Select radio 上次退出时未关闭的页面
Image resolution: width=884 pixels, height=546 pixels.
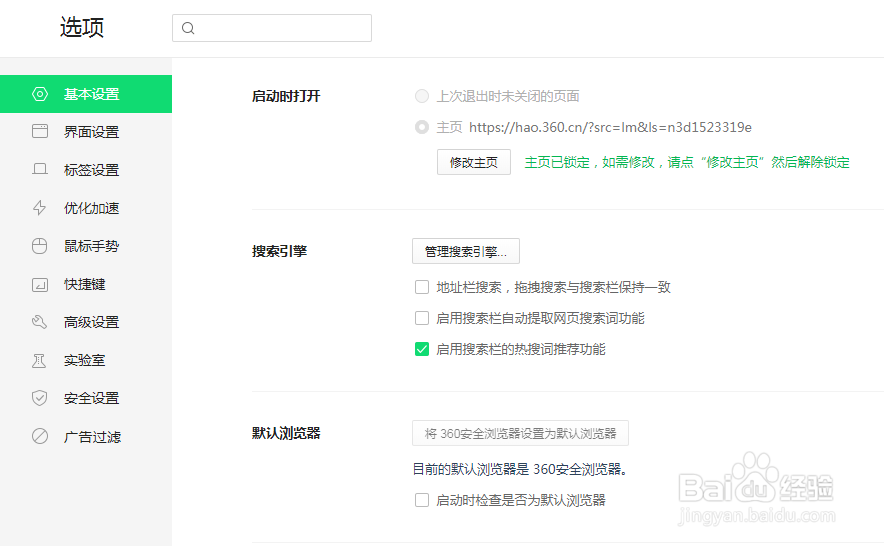point(422,96)
